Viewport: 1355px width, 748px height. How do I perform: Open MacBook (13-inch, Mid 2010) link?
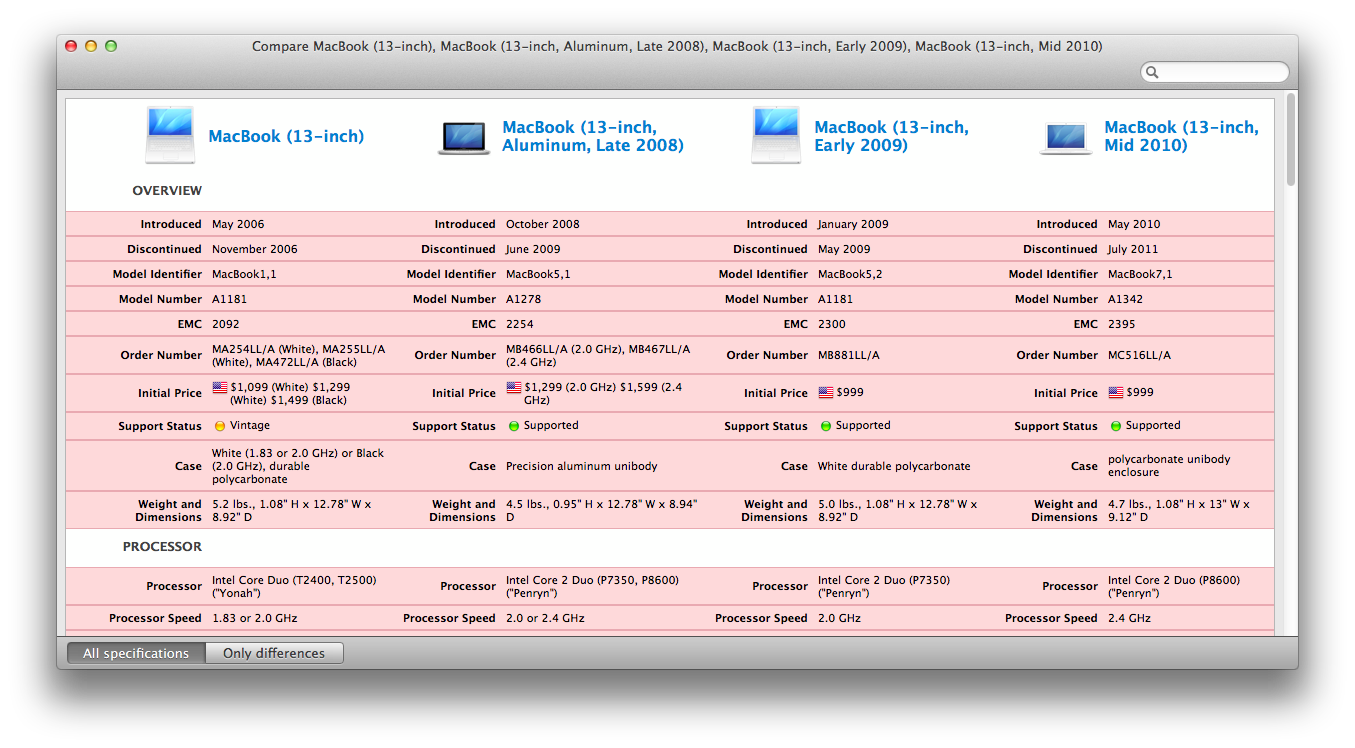(x=1181, y=136)
